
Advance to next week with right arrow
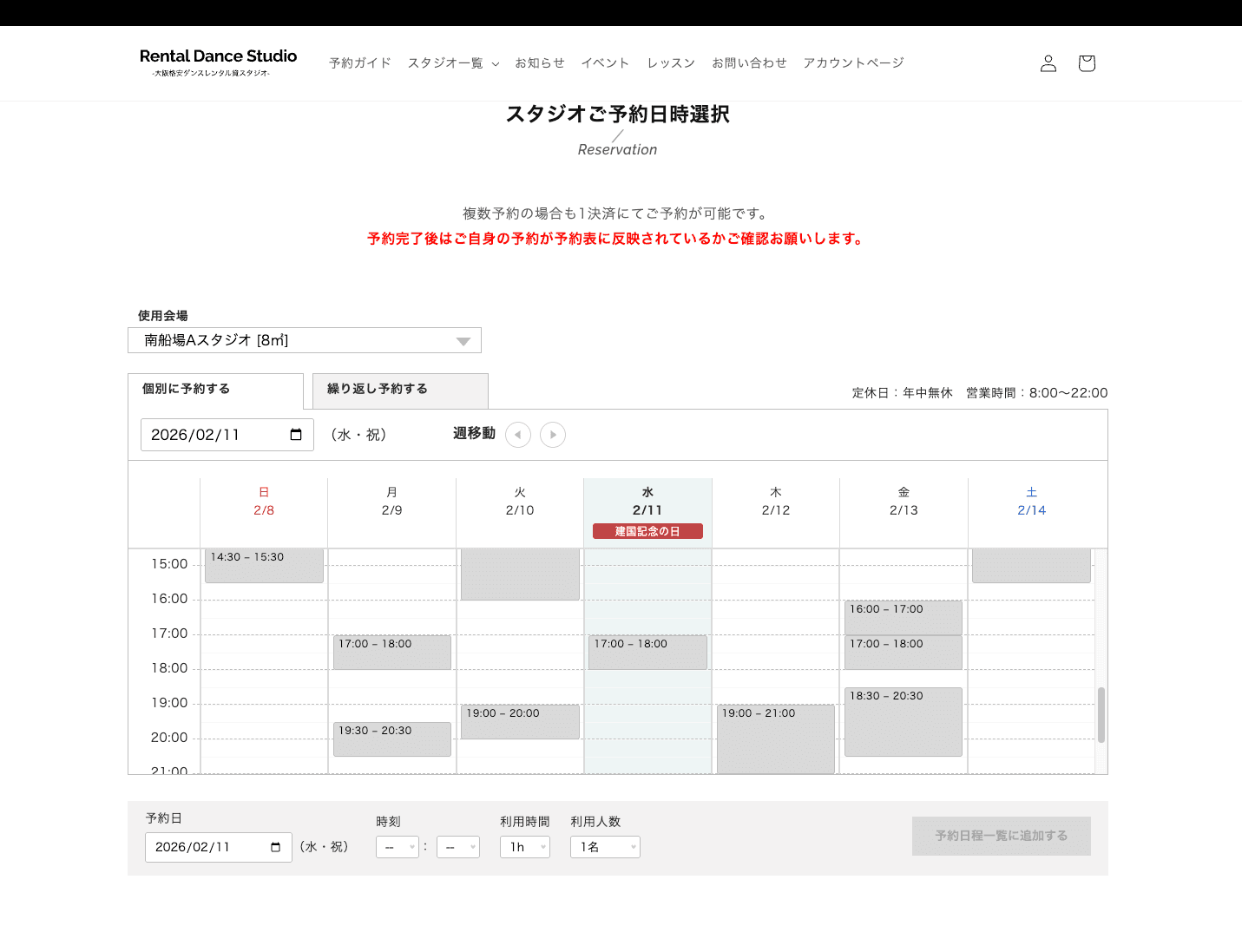click(x=553, y=435)
